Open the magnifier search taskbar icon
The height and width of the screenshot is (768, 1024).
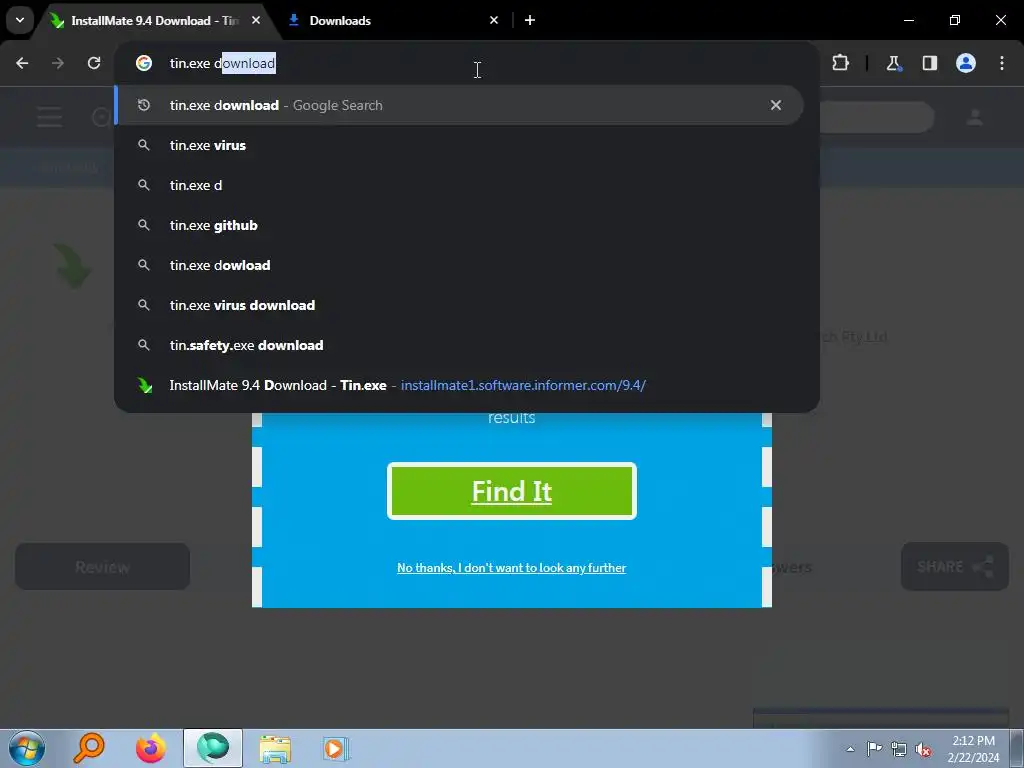tap(89, 748)
